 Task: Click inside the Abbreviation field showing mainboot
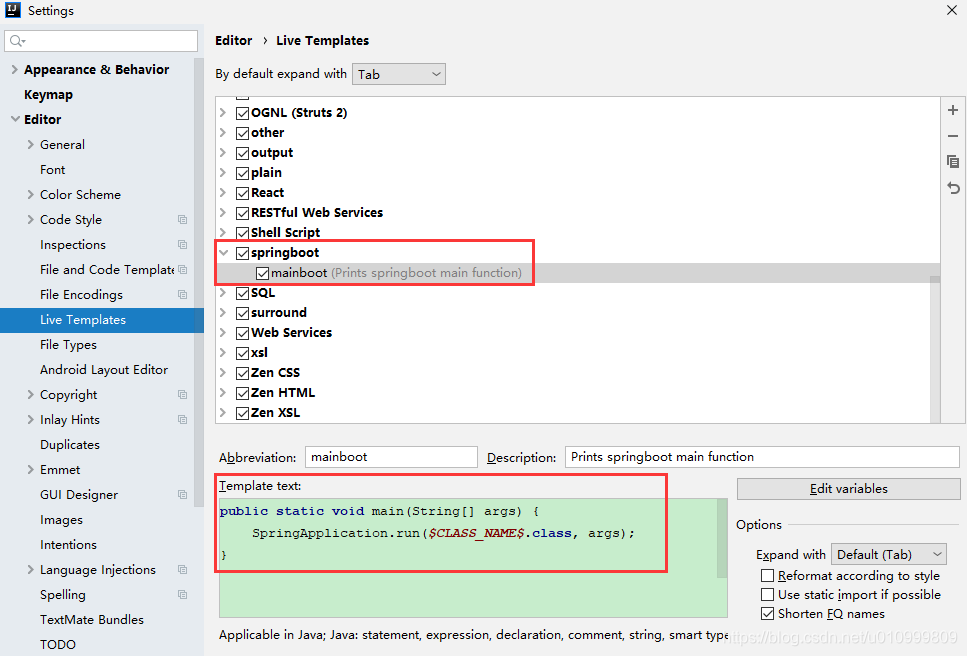click(390, 456)
